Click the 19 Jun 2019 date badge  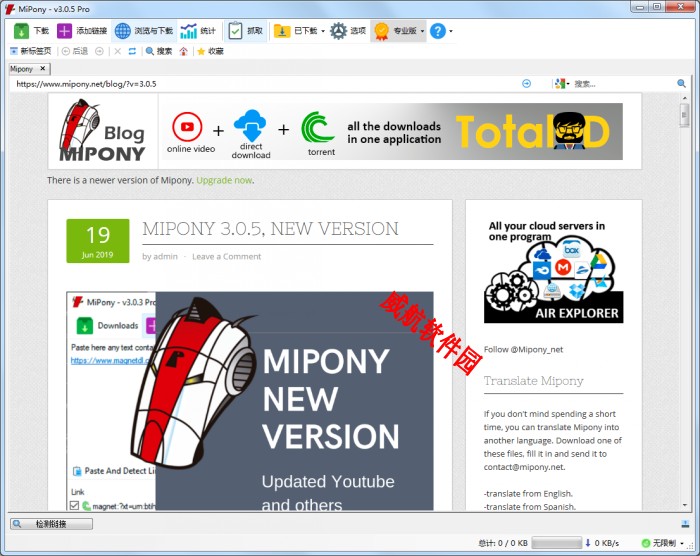tap(98, 241)
